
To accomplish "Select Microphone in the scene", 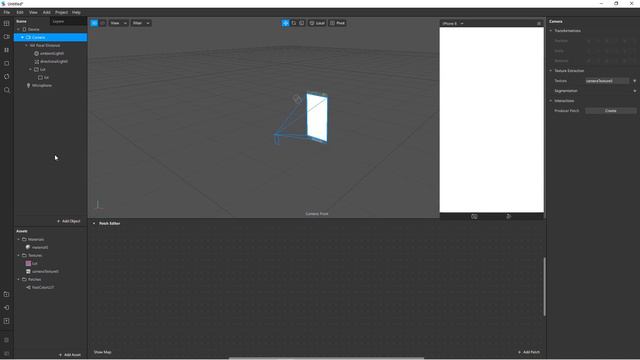I will click(42, 85).
